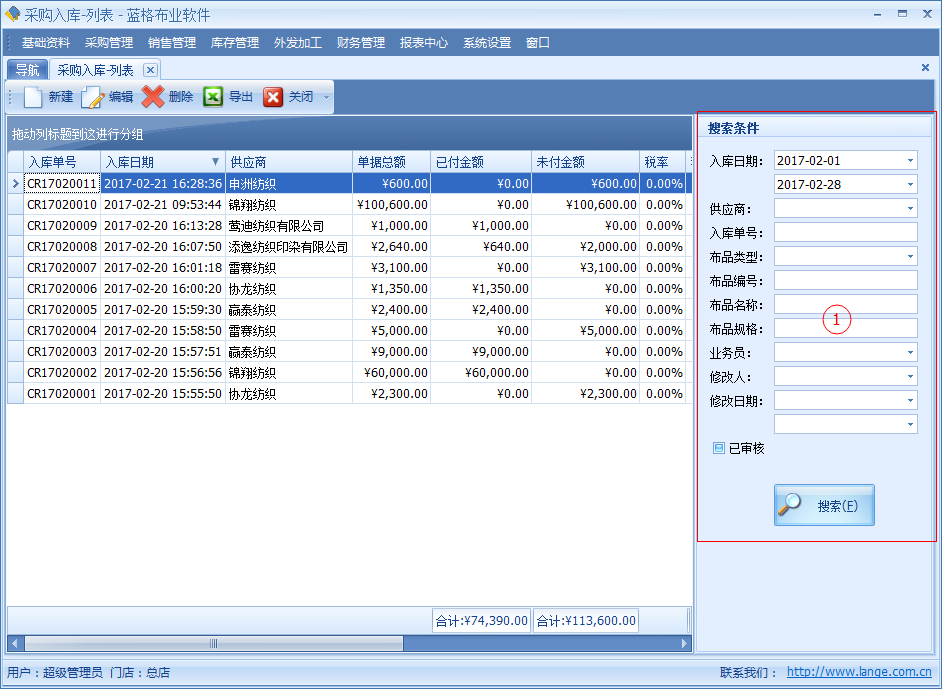Image resolution: width=942 pixels, height=689 pixels.
Task: Click the Delete (删除) red X icon
Action: pos(153,97)
